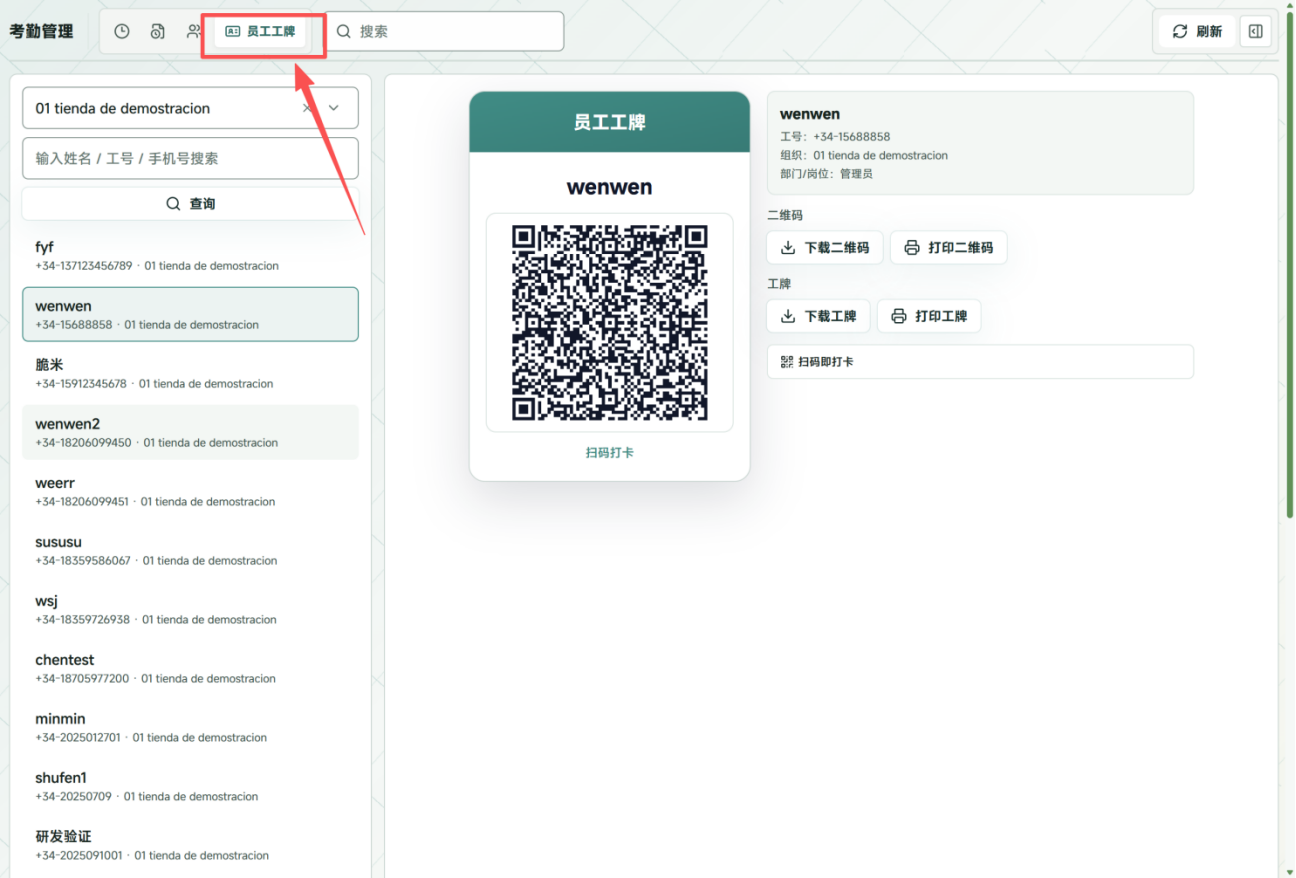
Task: Expand the 01 tienda de demostracion dropdown
Action: (x=334, y=108)
